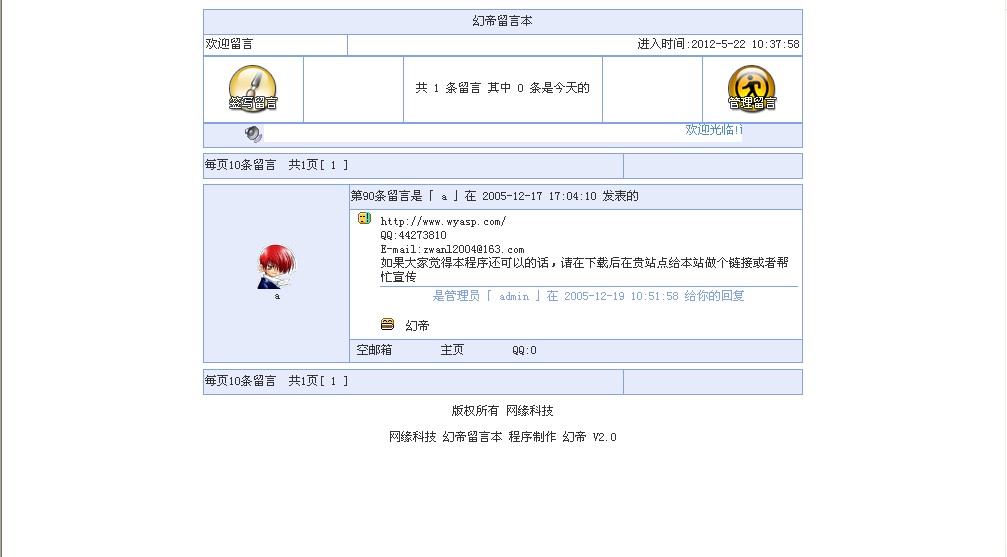Click username 'a' below the avatar
The height and width of the screenshot is (557, 1007).
click(277, 296)
